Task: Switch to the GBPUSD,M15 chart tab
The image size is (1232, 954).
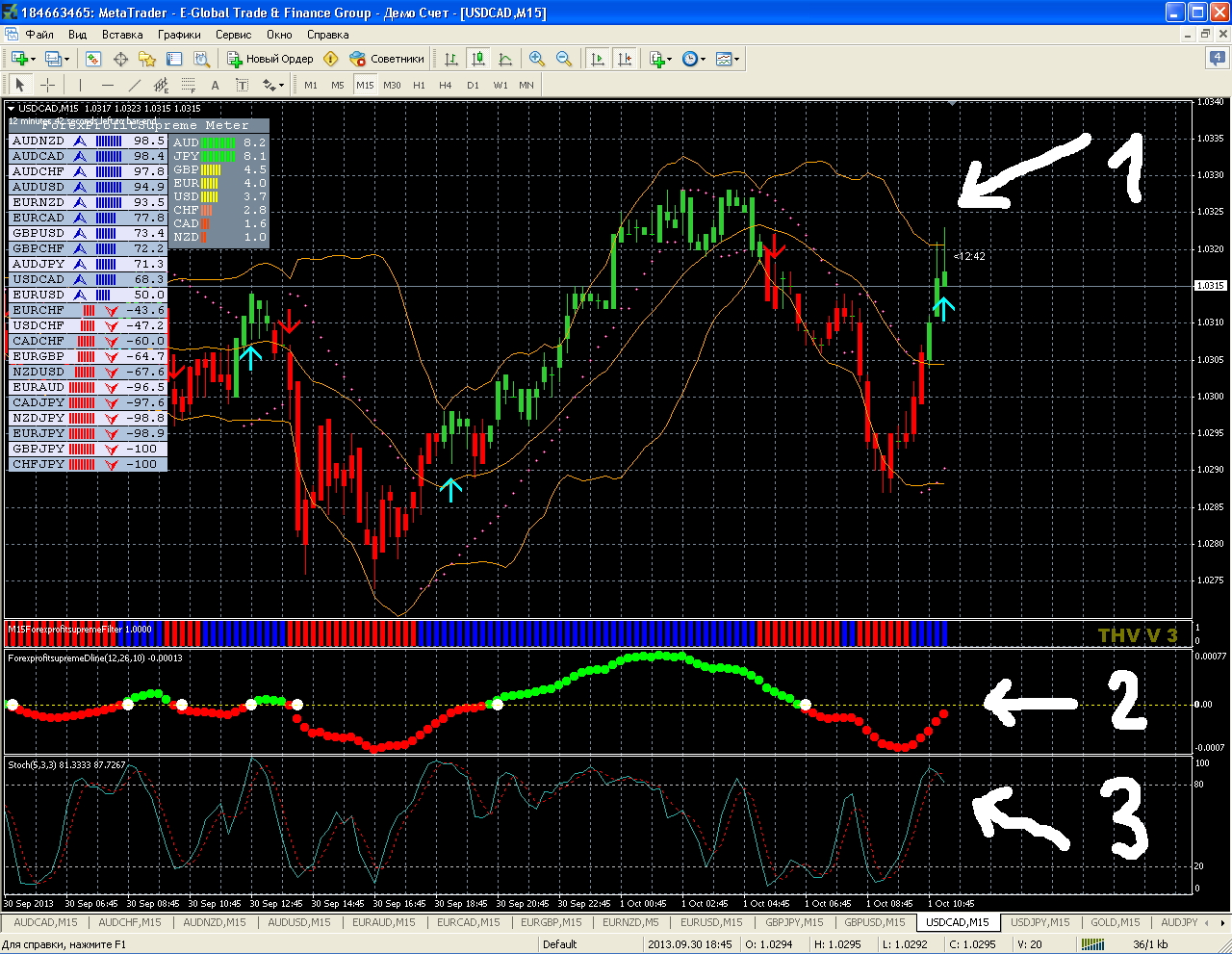Action: 875,922
